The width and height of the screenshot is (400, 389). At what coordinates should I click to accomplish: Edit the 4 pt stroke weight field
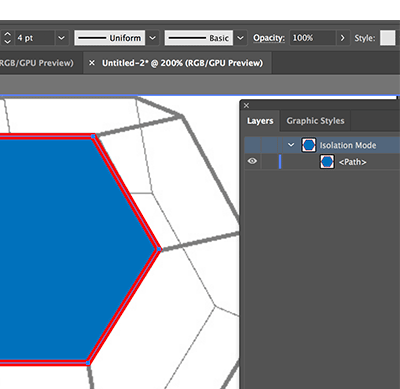[34, 38]
